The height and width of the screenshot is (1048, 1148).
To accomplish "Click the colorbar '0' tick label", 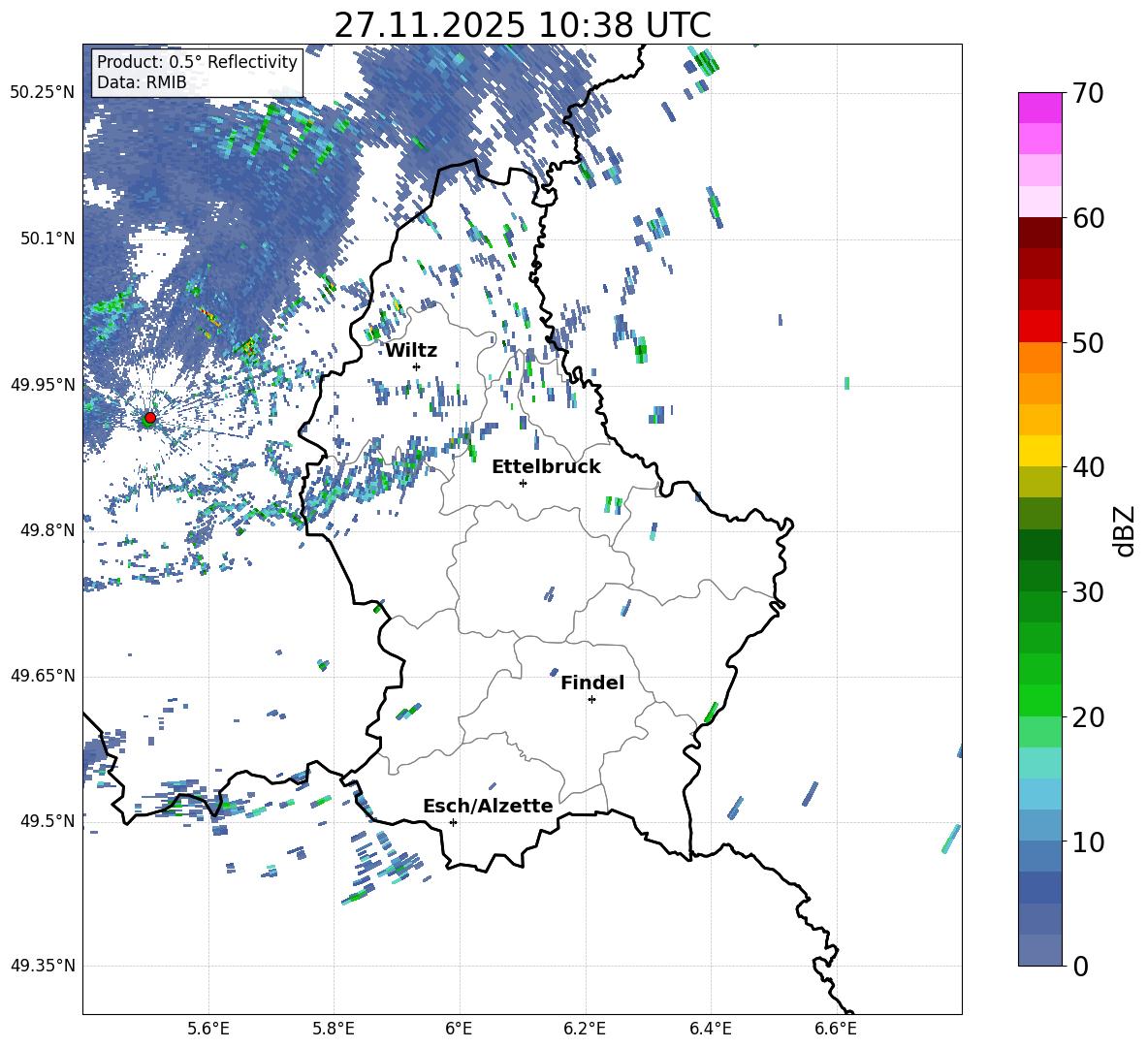I will [x=1080, y=966].
